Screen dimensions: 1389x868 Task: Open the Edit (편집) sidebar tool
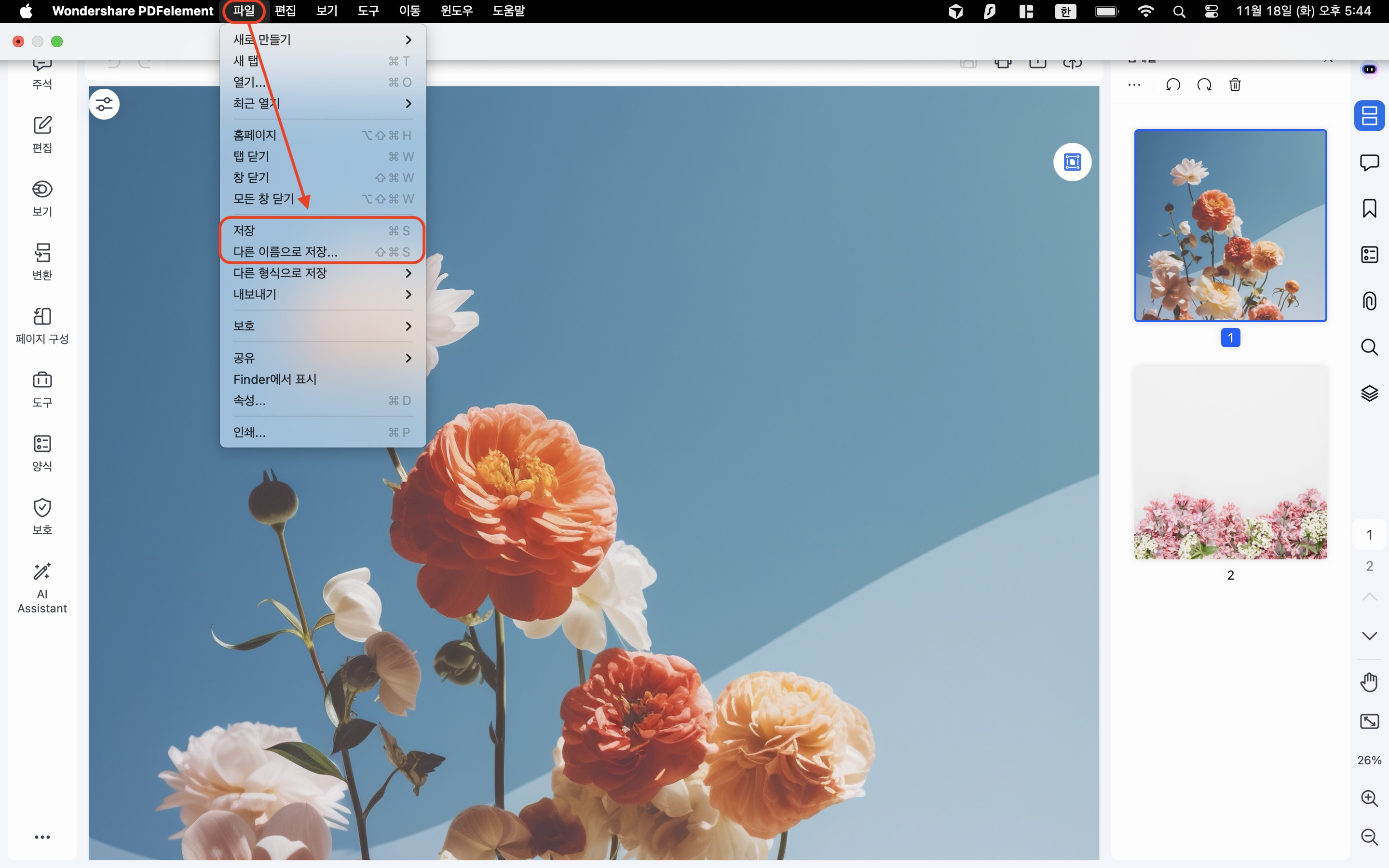click(x=42, y=134)
